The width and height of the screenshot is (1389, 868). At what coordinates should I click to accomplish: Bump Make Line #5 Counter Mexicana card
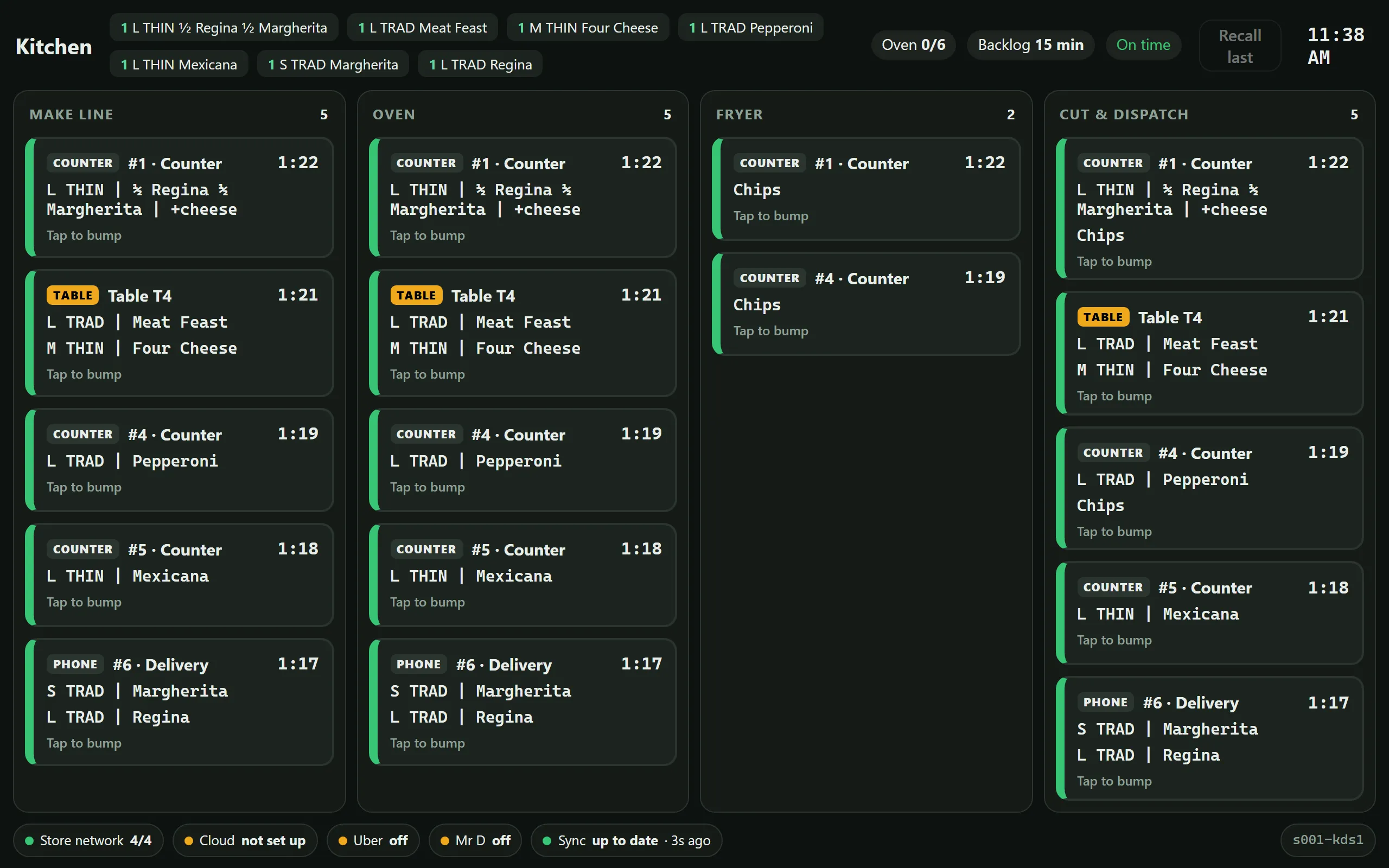click(179, 575)
